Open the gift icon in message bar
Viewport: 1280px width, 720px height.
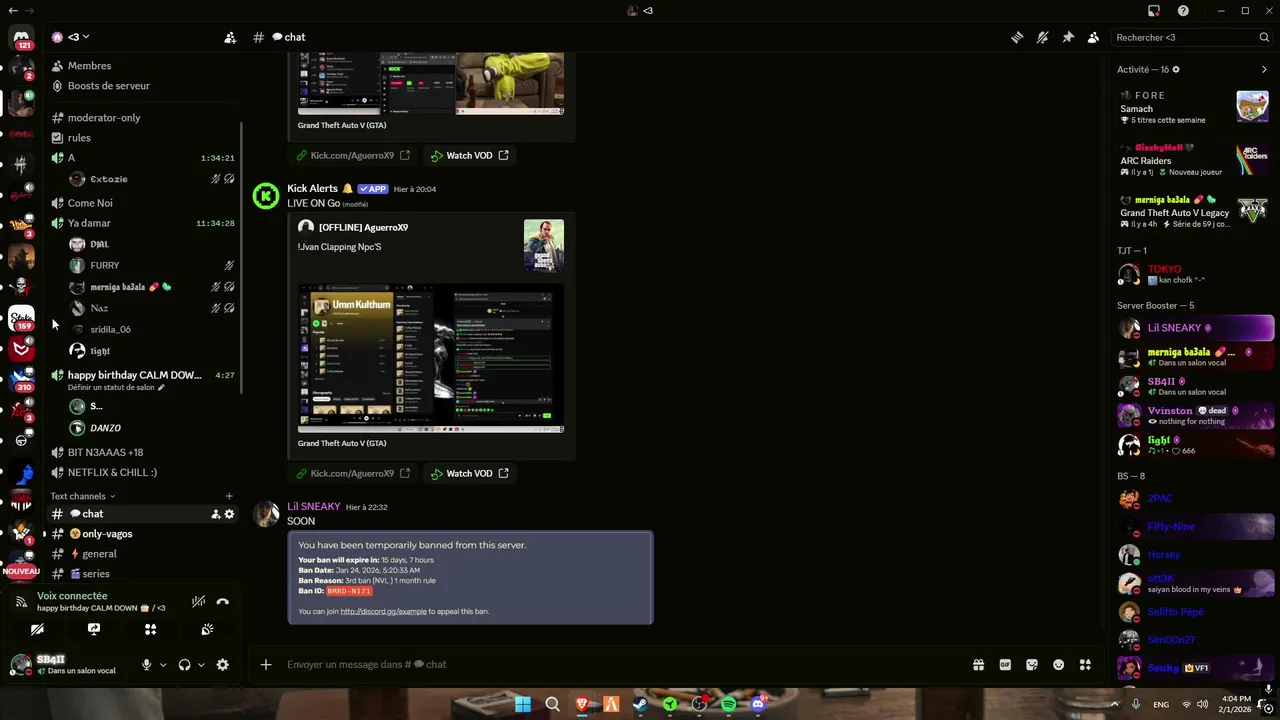coord(978,664)
